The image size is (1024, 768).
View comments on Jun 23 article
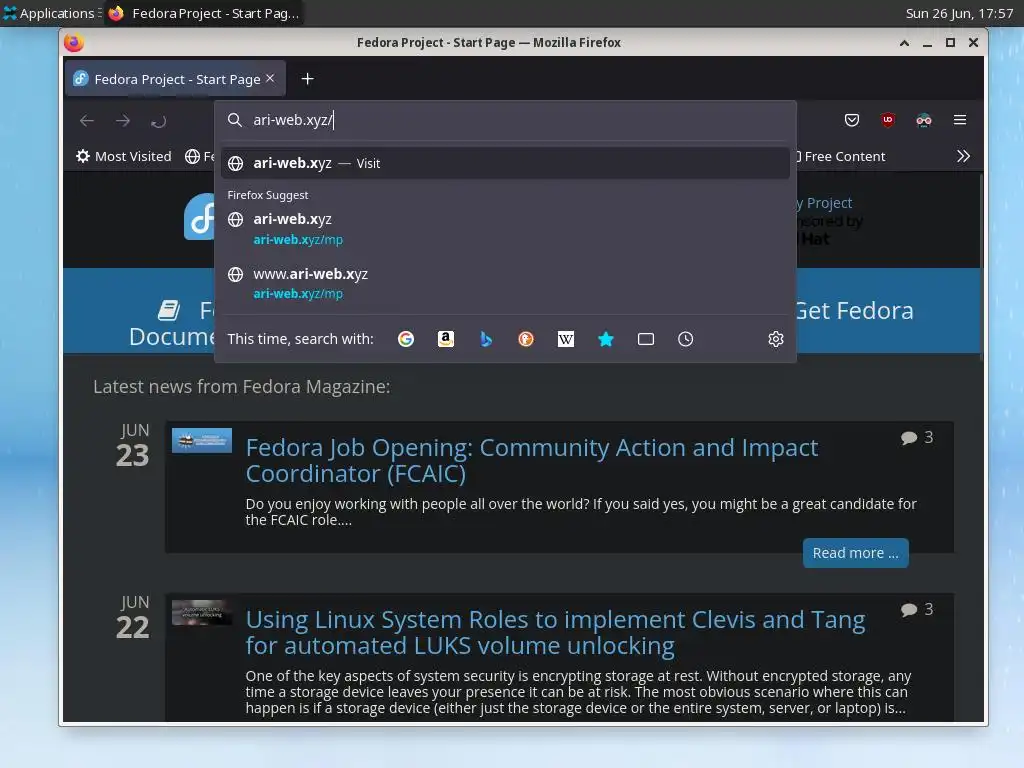point(917,438)
